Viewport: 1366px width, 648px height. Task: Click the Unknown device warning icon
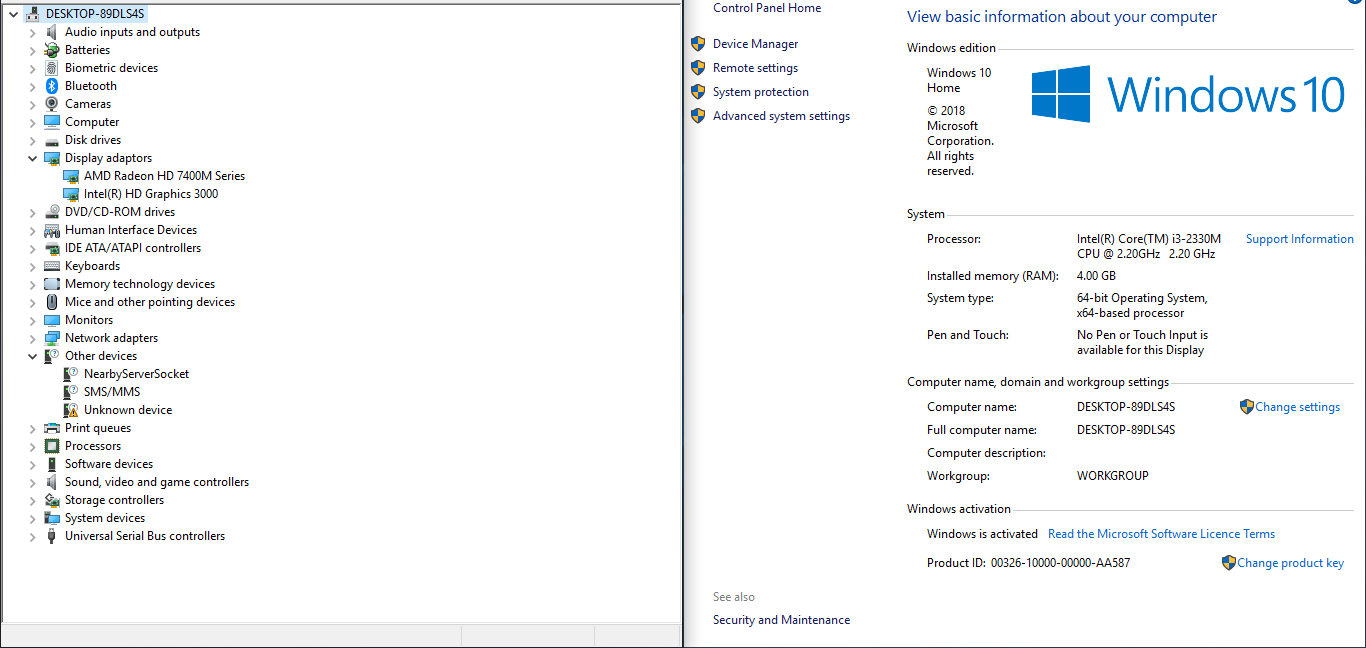(x=71, y=410)
